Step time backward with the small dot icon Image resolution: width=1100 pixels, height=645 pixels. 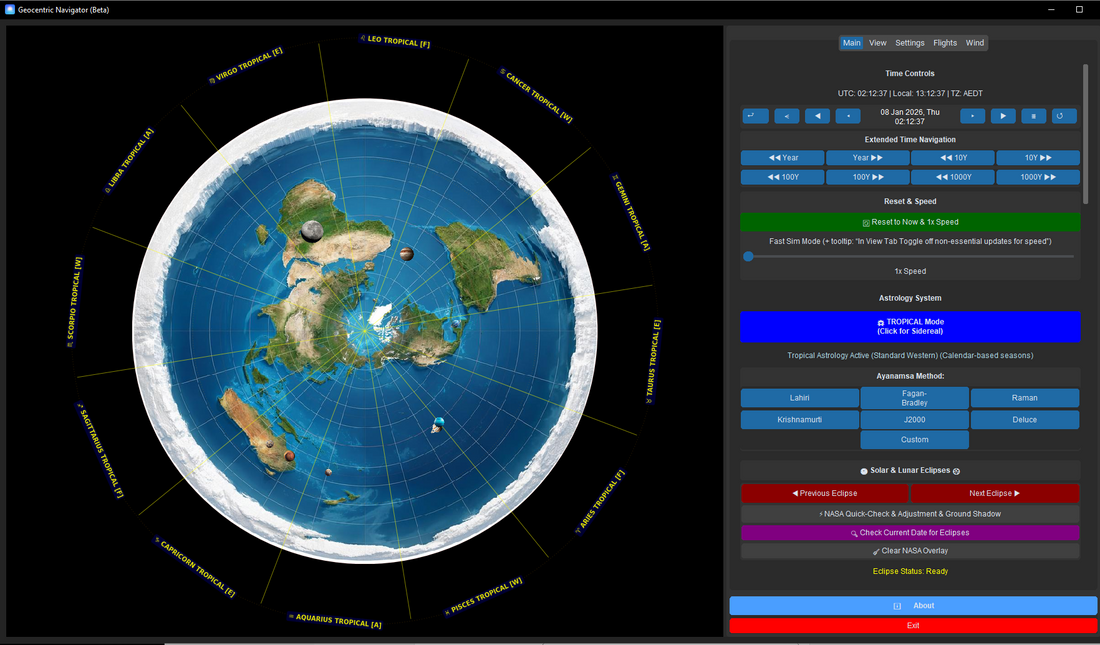pos(847,116)
